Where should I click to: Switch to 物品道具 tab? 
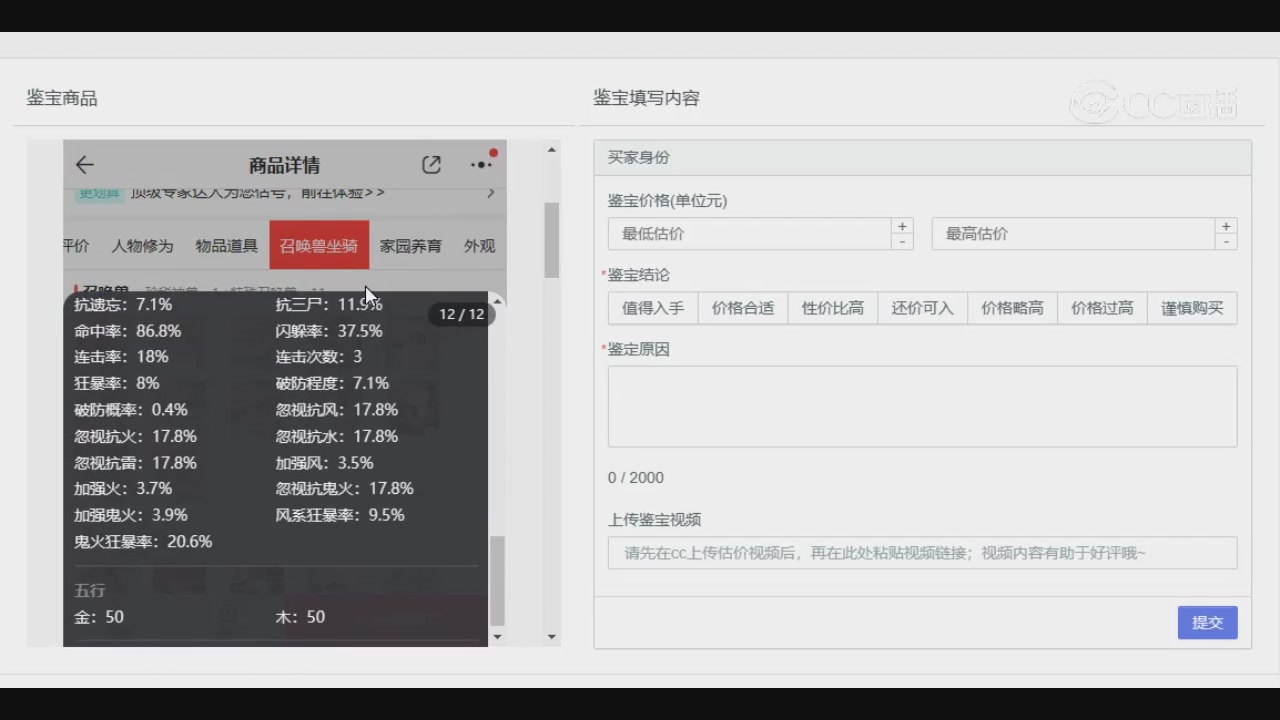(x=226, y=246)
